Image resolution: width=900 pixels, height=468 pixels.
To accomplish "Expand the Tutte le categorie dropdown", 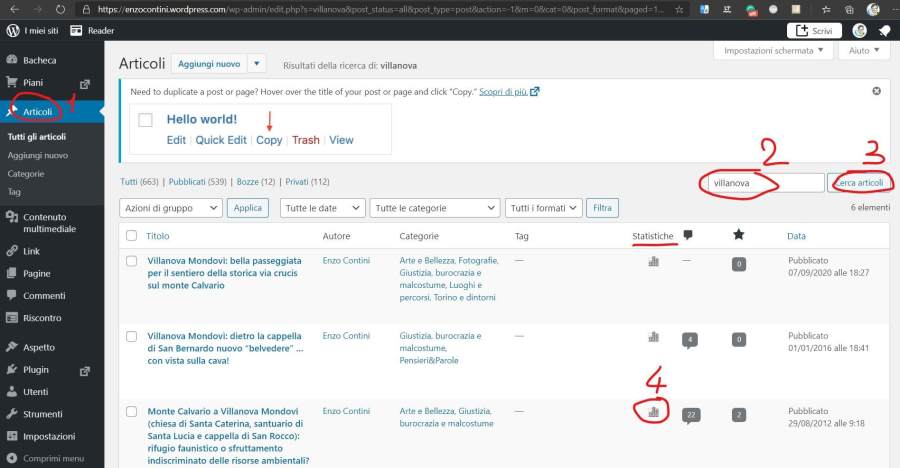I will [x=434, y=208].
